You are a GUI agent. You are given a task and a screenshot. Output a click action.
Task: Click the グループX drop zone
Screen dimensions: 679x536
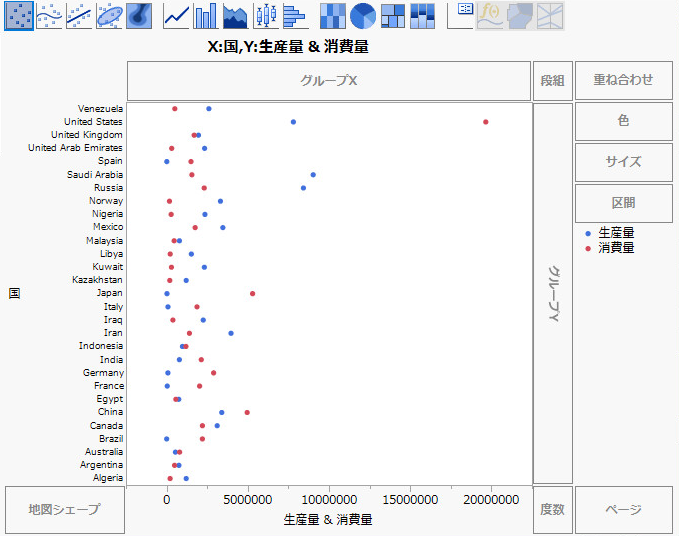(x=329, y=80)
